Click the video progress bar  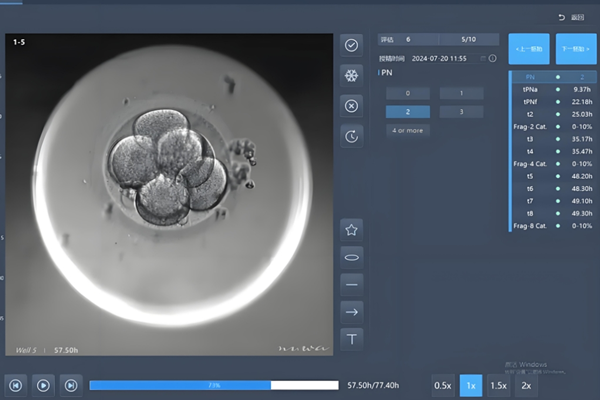[214, 385]
